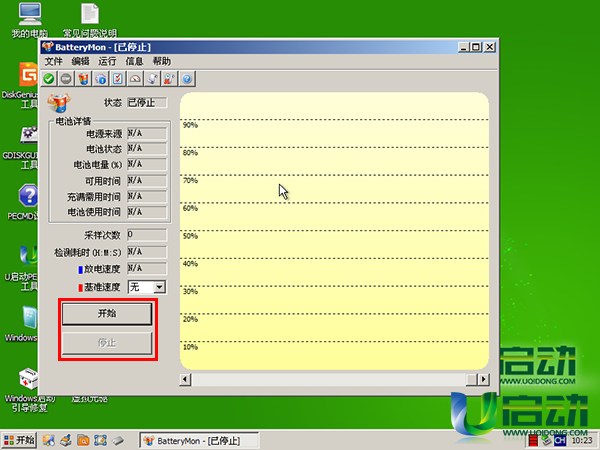600x450 pixels.
Task: Open 信息 menu
Action: [x=134, y=61]
